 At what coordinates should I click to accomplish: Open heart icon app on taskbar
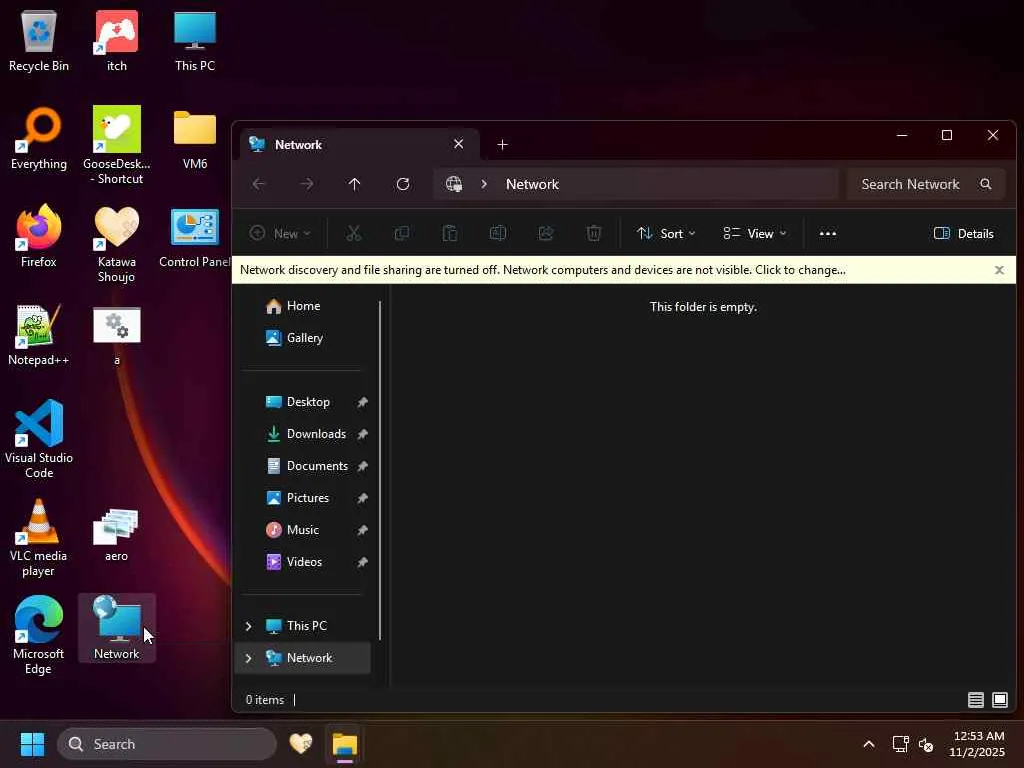pos(301,744)
